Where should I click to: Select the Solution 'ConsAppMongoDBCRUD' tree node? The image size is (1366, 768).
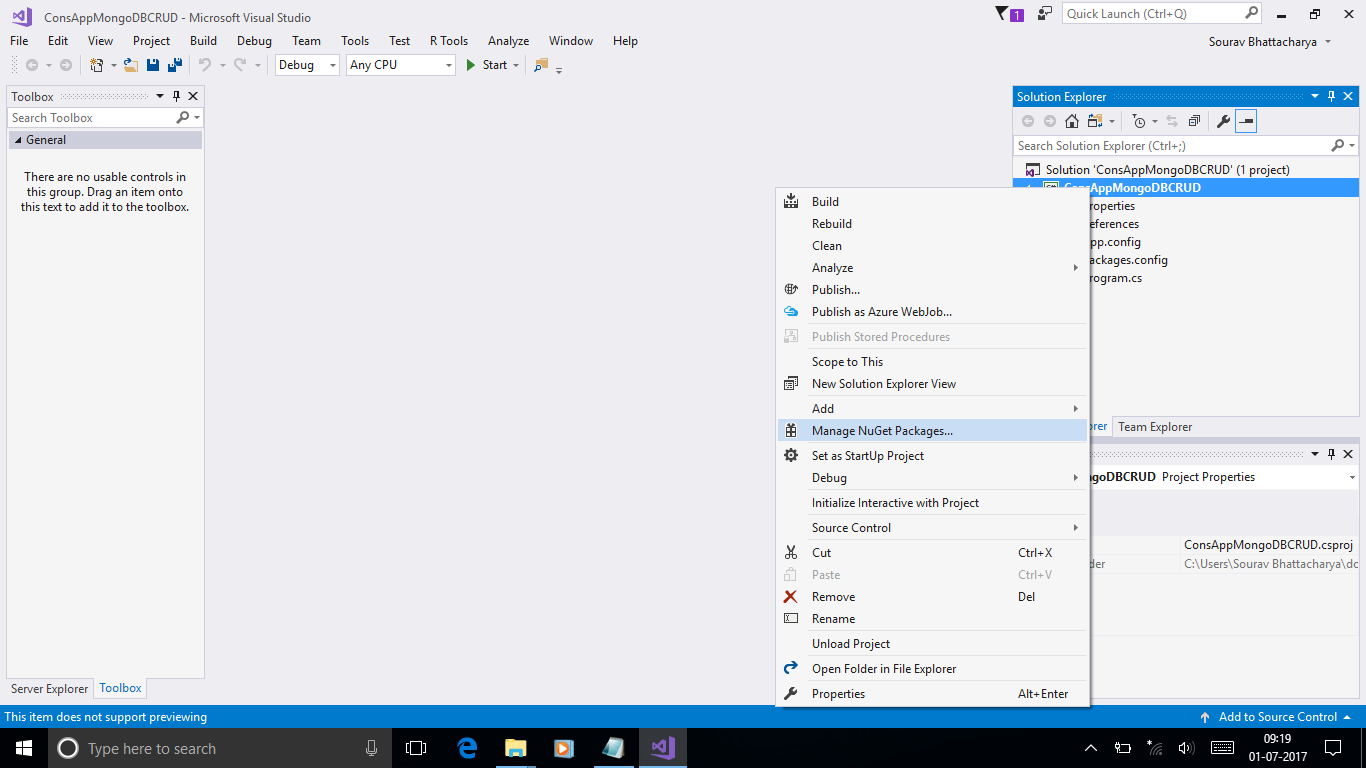coord(1167,169)
